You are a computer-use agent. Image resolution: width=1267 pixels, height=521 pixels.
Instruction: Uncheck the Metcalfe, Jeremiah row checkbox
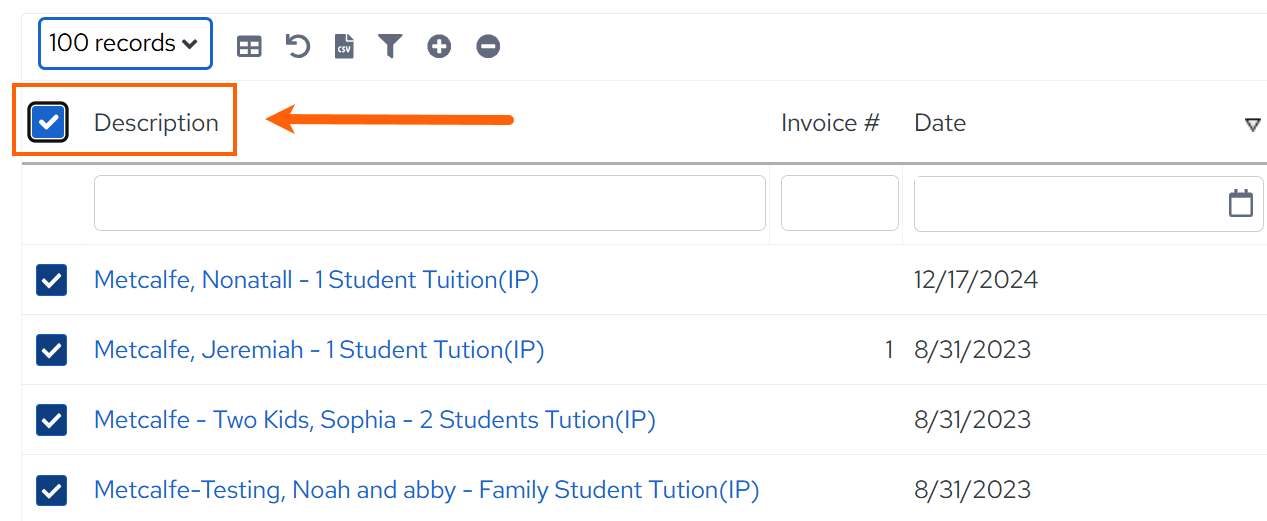point(51,350)
